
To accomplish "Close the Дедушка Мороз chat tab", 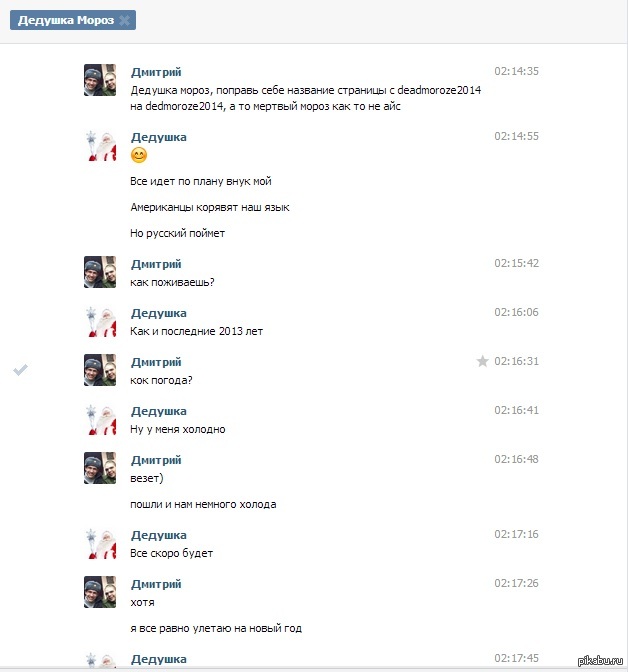I will click(x=124, y=20).
